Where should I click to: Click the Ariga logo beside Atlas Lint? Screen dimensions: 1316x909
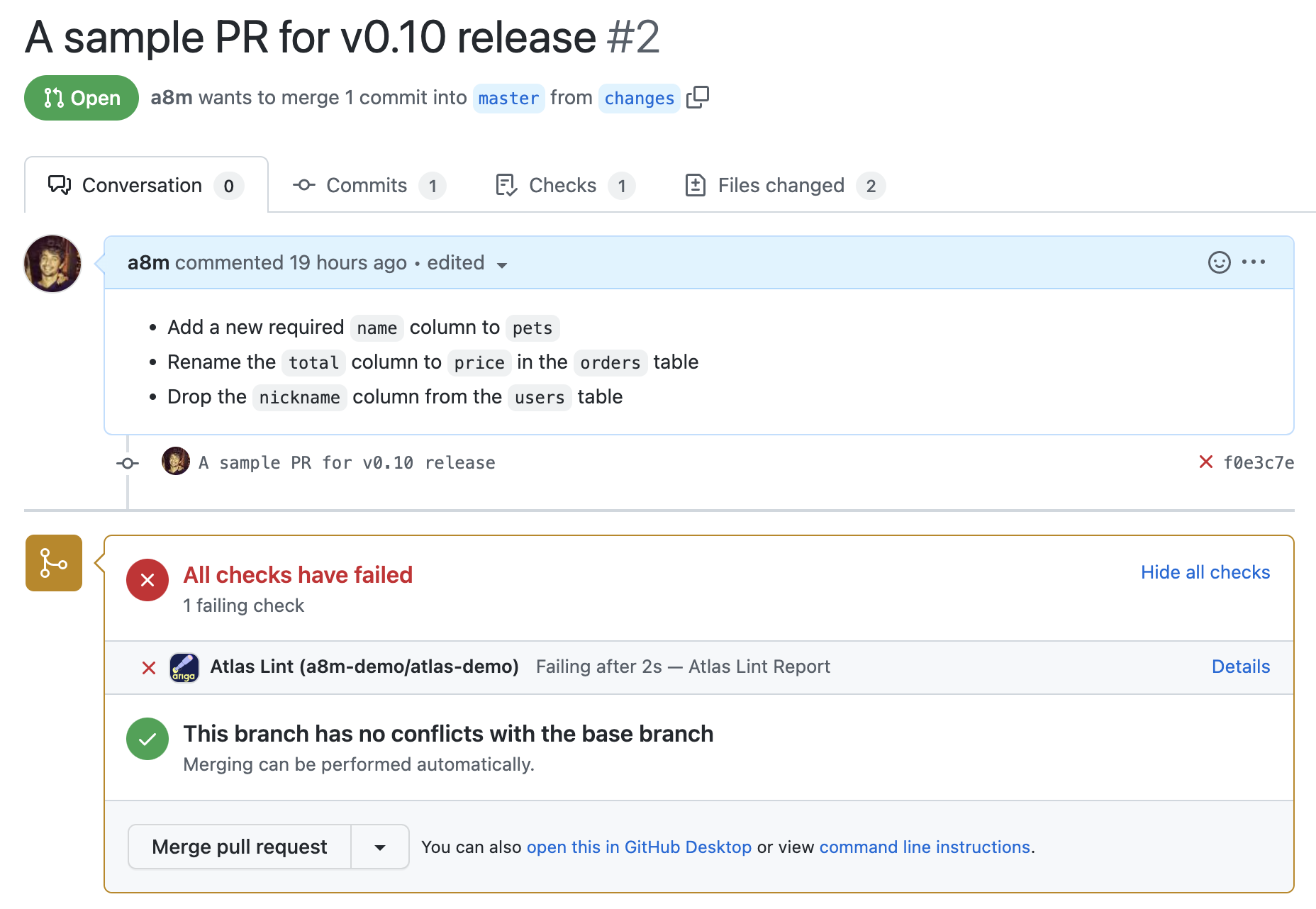(x=184, y=667)
